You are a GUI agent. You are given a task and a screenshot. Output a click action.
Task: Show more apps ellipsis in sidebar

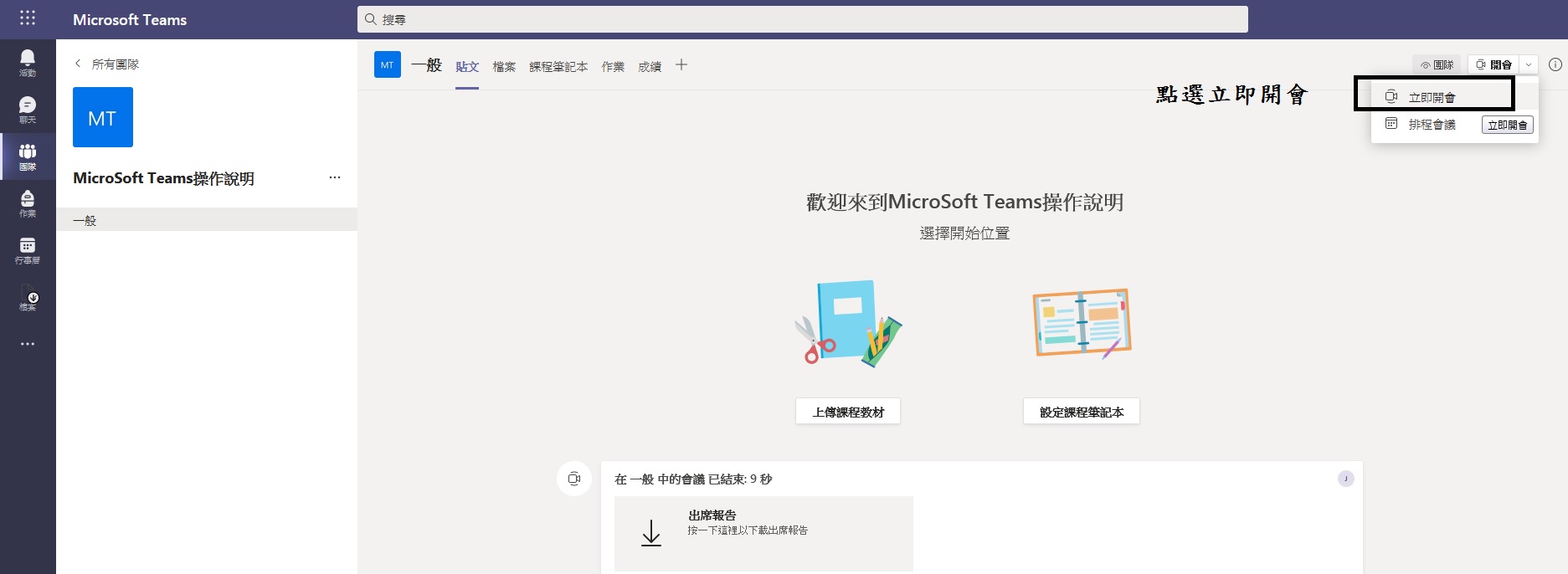pos(28,344)
